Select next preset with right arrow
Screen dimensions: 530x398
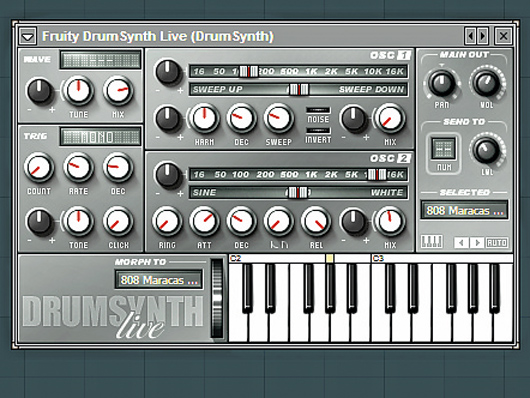tap(477, 242)
